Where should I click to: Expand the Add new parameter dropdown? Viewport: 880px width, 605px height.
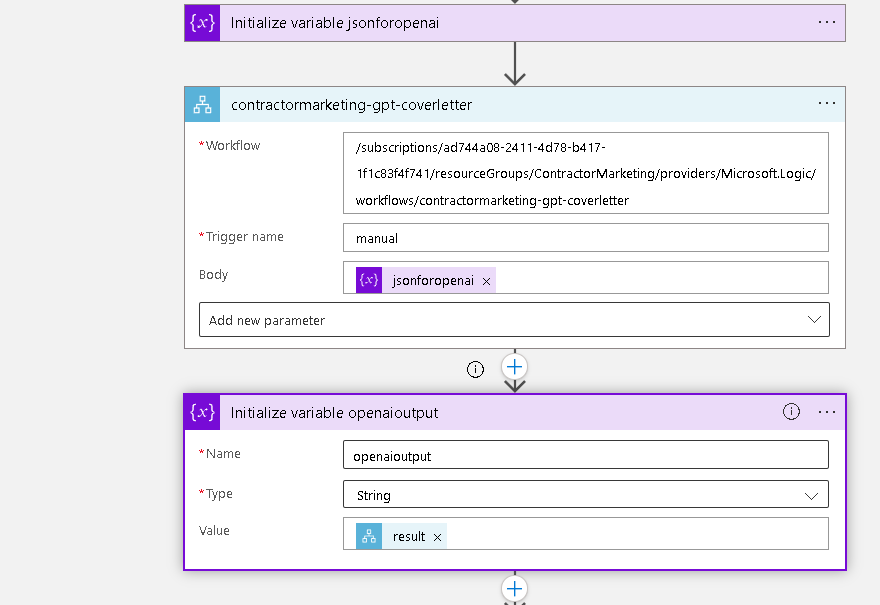(x=514, y=320)
